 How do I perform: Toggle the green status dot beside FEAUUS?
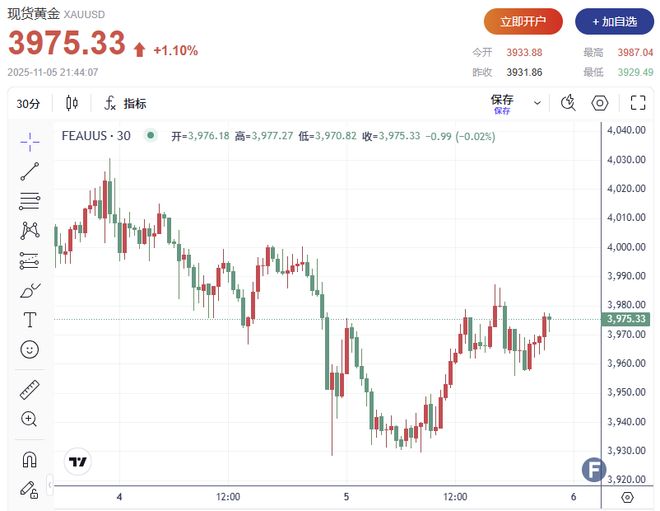(150, 136)
